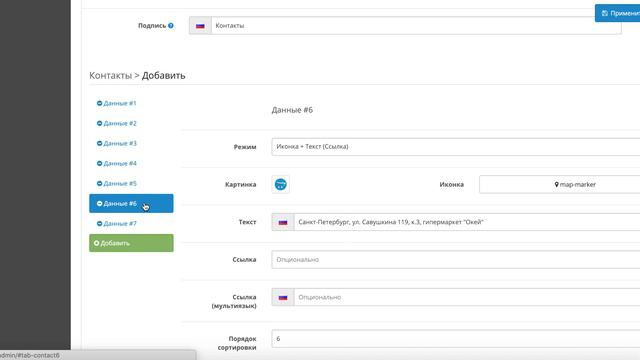Click the Текст address input field
The width and height of the screenshot is (640, 360).
467,222
